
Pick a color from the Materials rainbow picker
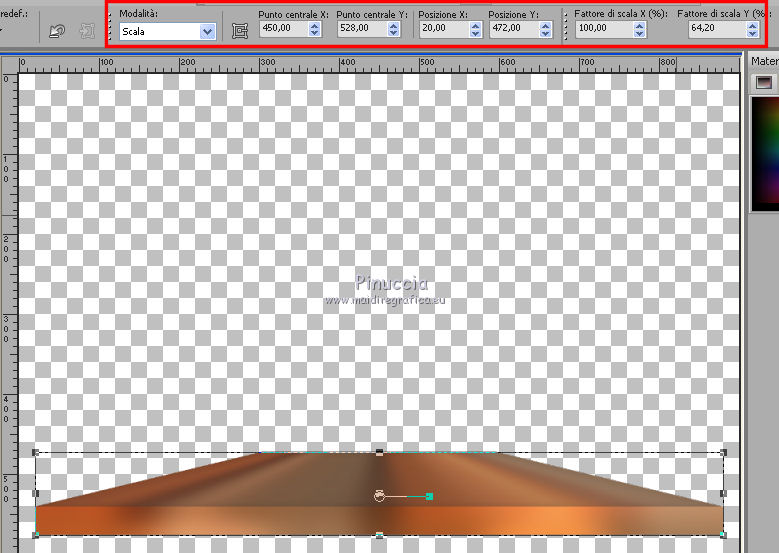(x=765, y=154)
